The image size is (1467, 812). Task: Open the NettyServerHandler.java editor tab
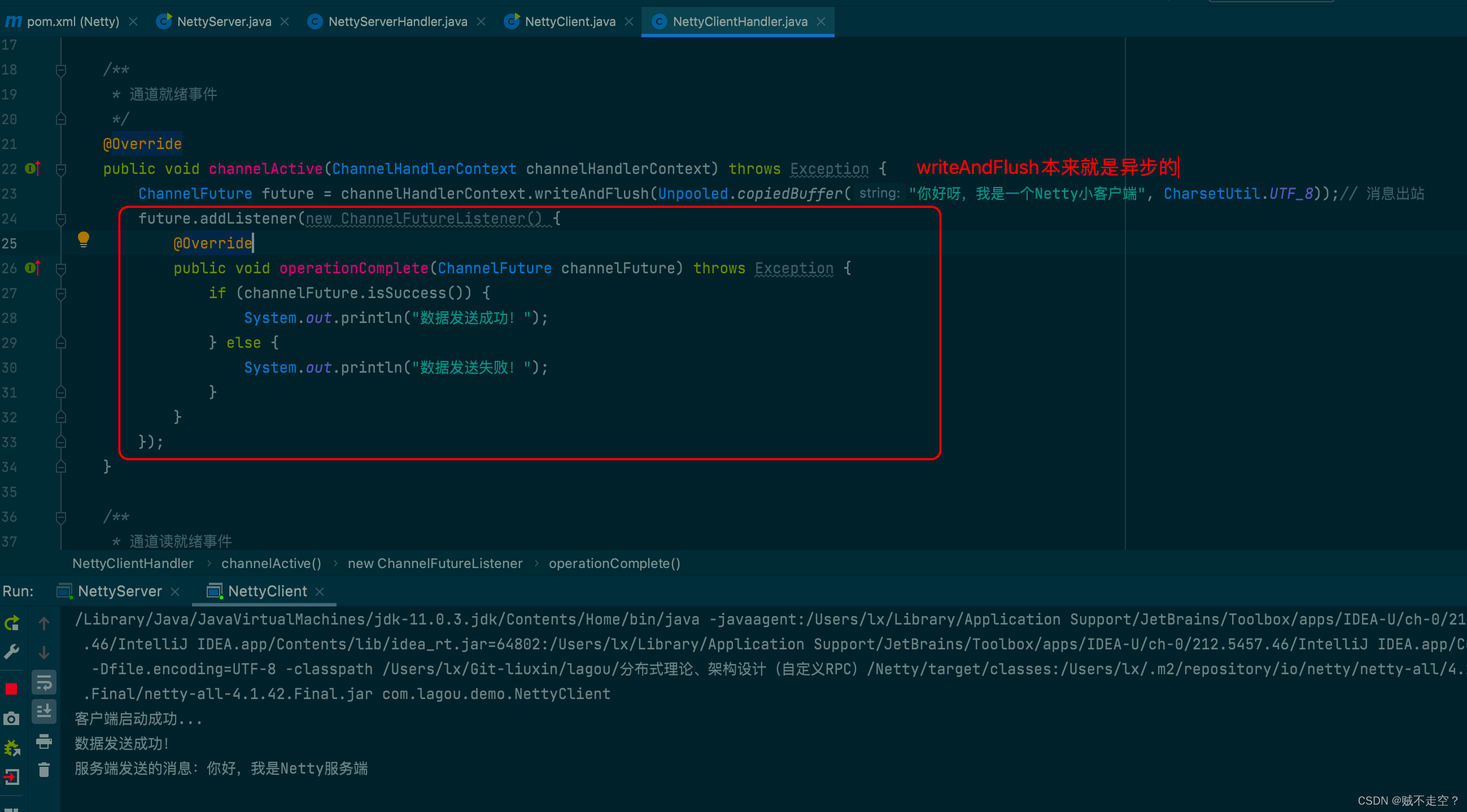[x=398, y=21]
